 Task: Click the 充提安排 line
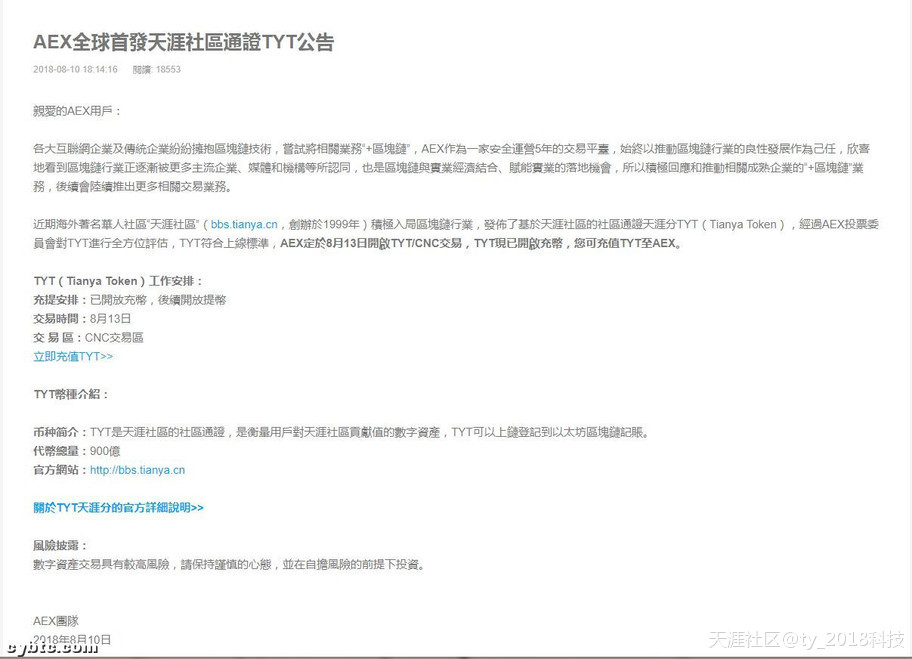tap(129, 300)
